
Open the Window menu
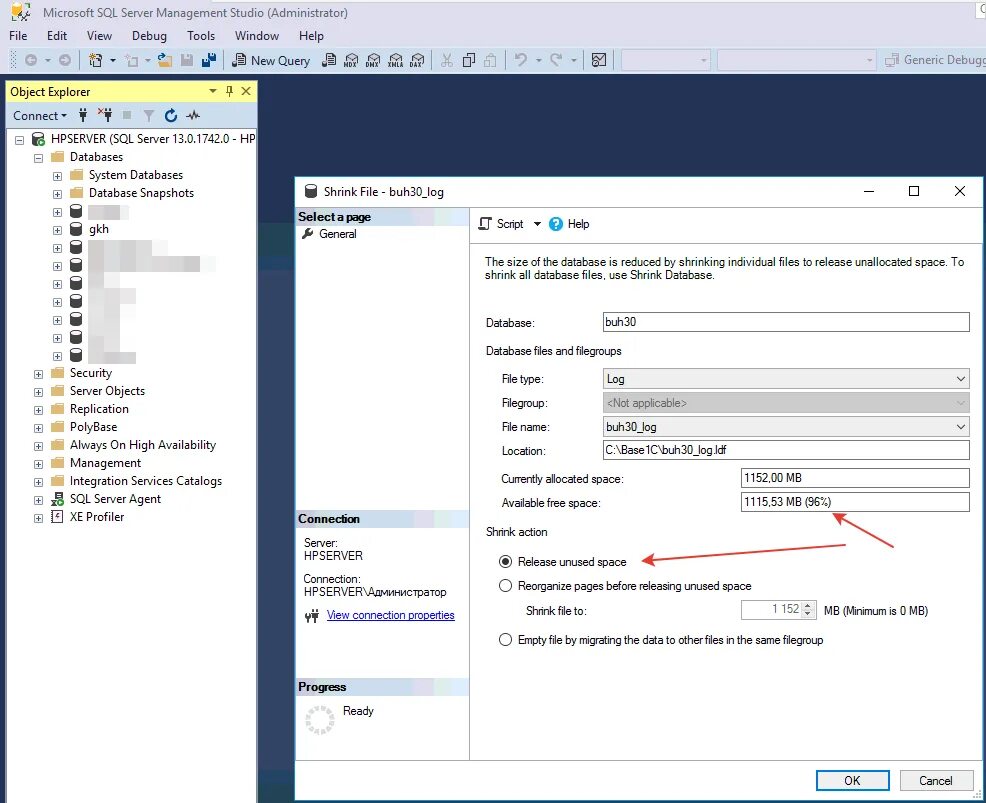click(257, 36)
